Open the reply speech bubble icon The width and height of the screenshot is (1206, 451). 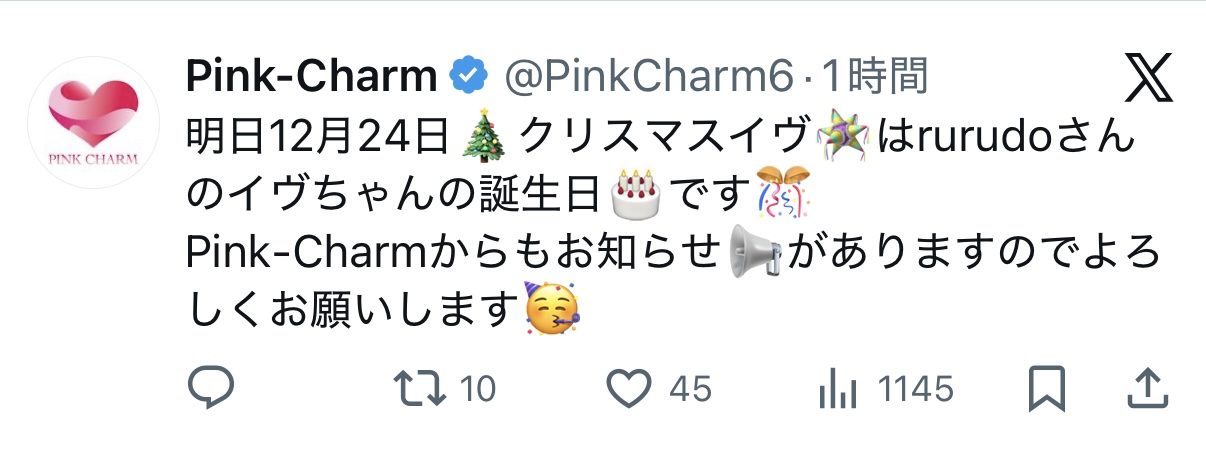tap(211, 388)
